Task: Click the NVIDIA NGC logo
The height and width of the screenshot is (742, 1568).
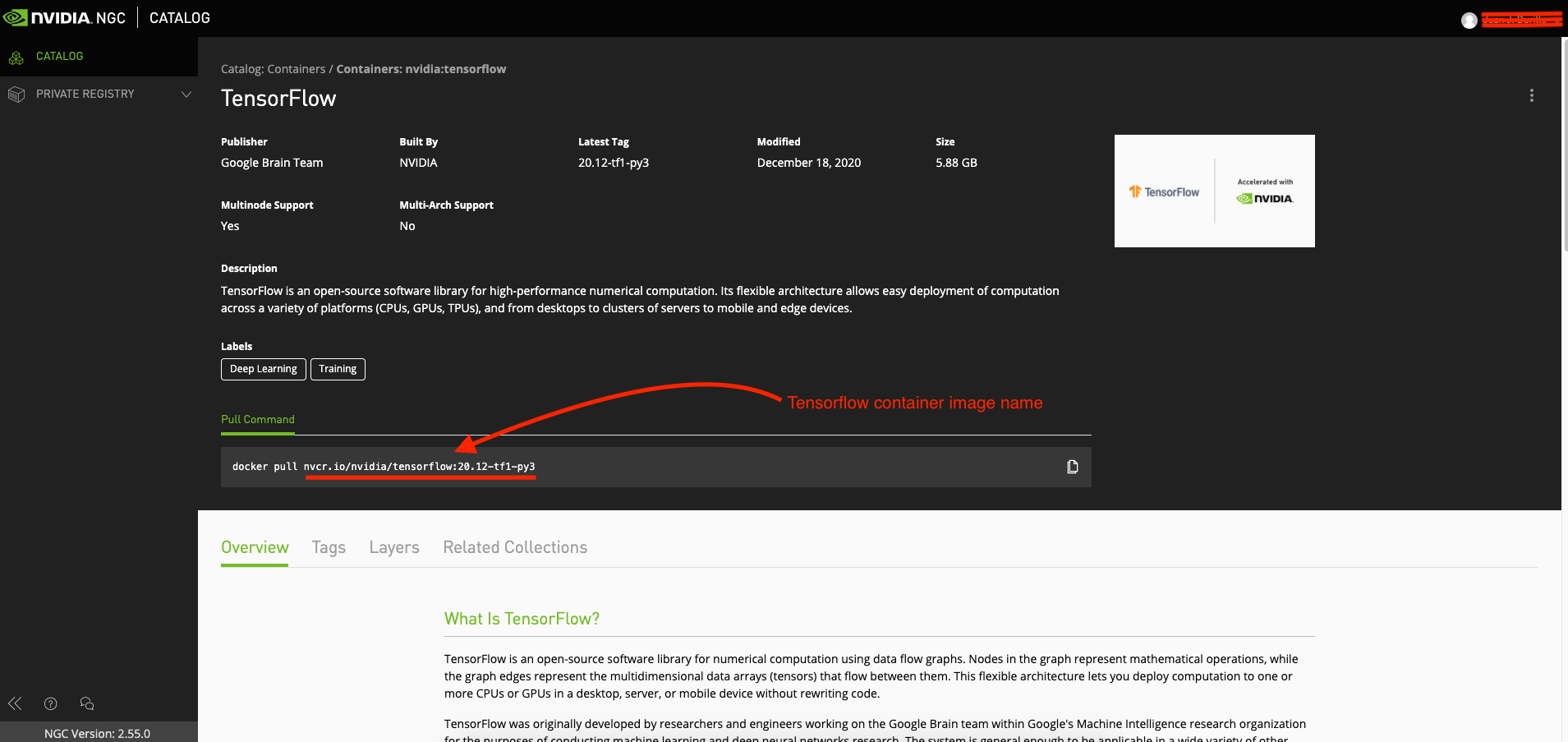Action: tap(64, 17)
